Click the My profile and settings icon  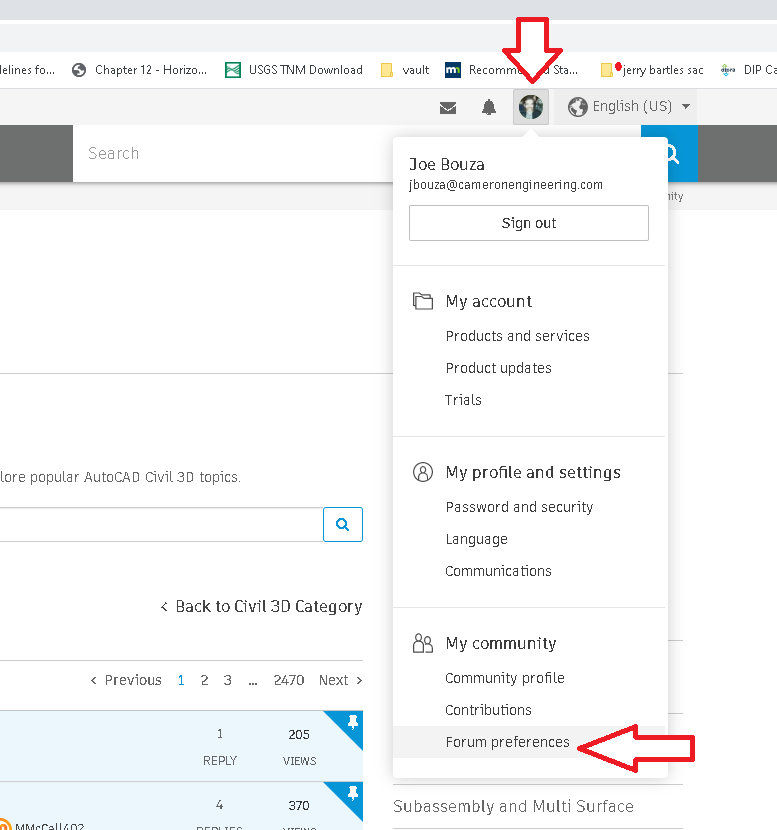click(x=422, y=472)
